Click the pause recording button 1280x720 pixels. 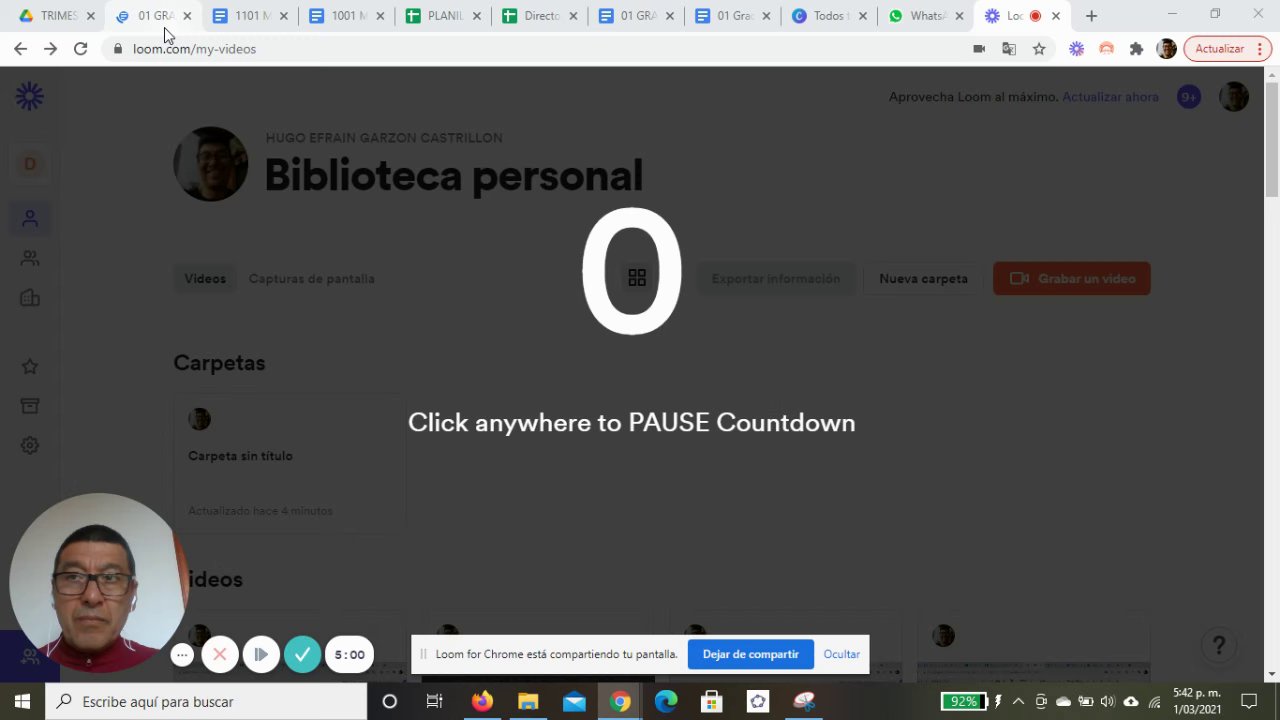click(261, 655)
